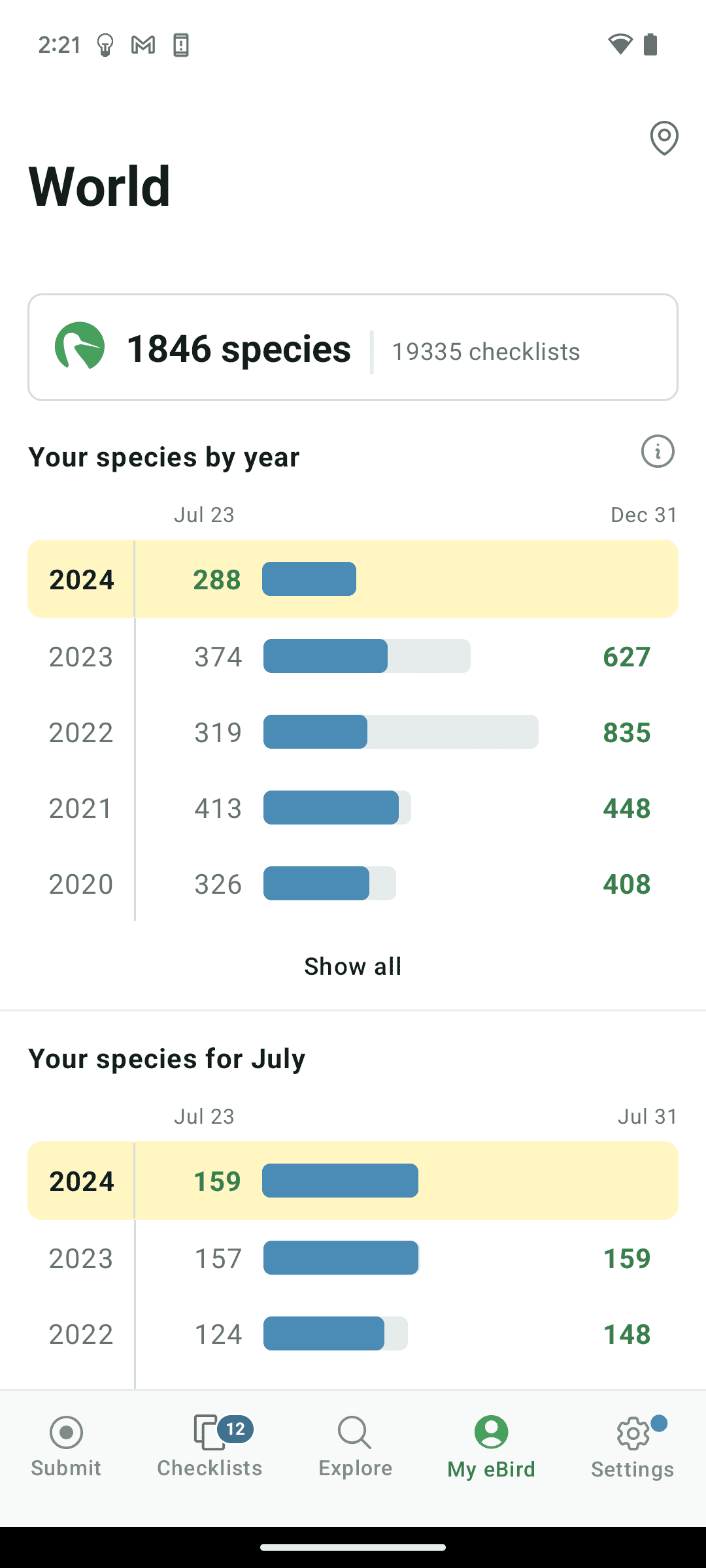Select the 2024 species-by-year row
The width and height of the screenshot is (706, 1568).
point(353,579)
